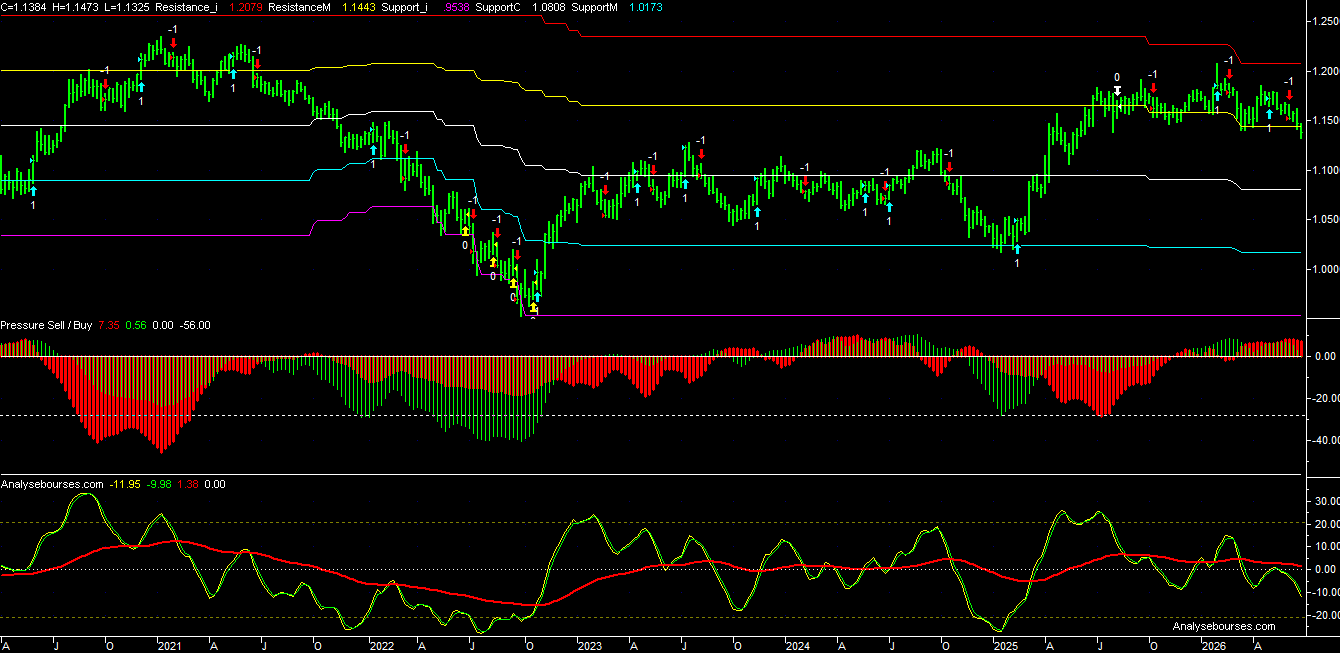Viewport: 1340px width, 653px height.
Task: Click the 10.00 oscillator axis label
Action: [x=1327, y=546]
